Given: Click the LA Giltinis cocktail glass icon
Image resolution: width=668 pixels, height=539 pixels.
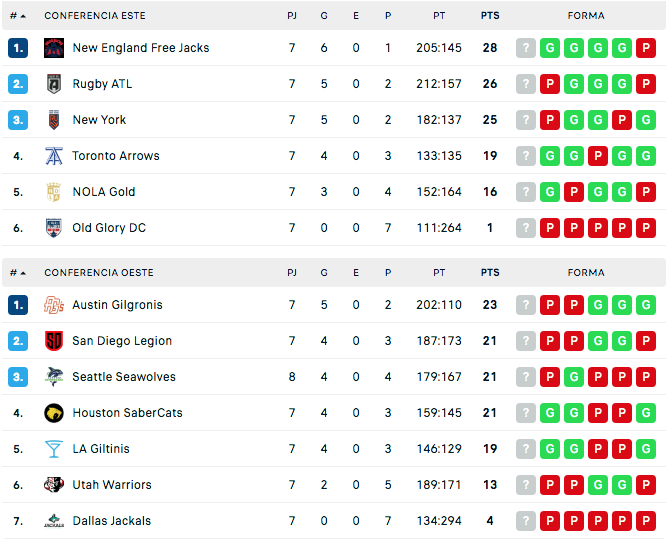Looking at the screenshot, I should (54, 449).
